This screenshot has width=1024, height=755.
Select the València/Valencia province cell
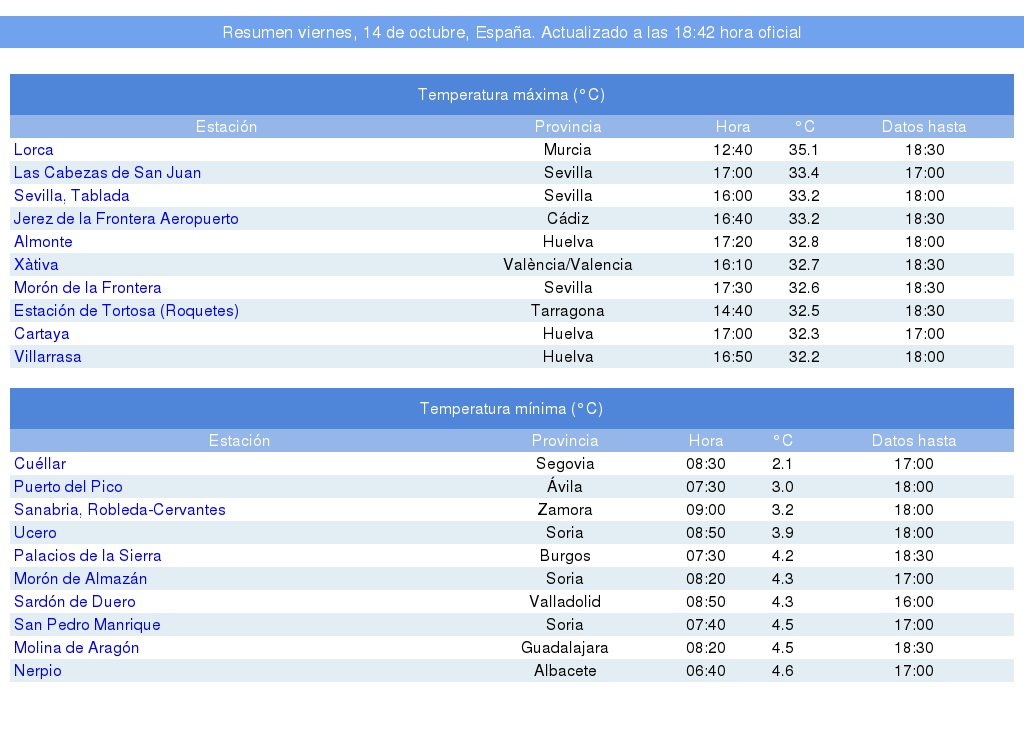point(568,265)
